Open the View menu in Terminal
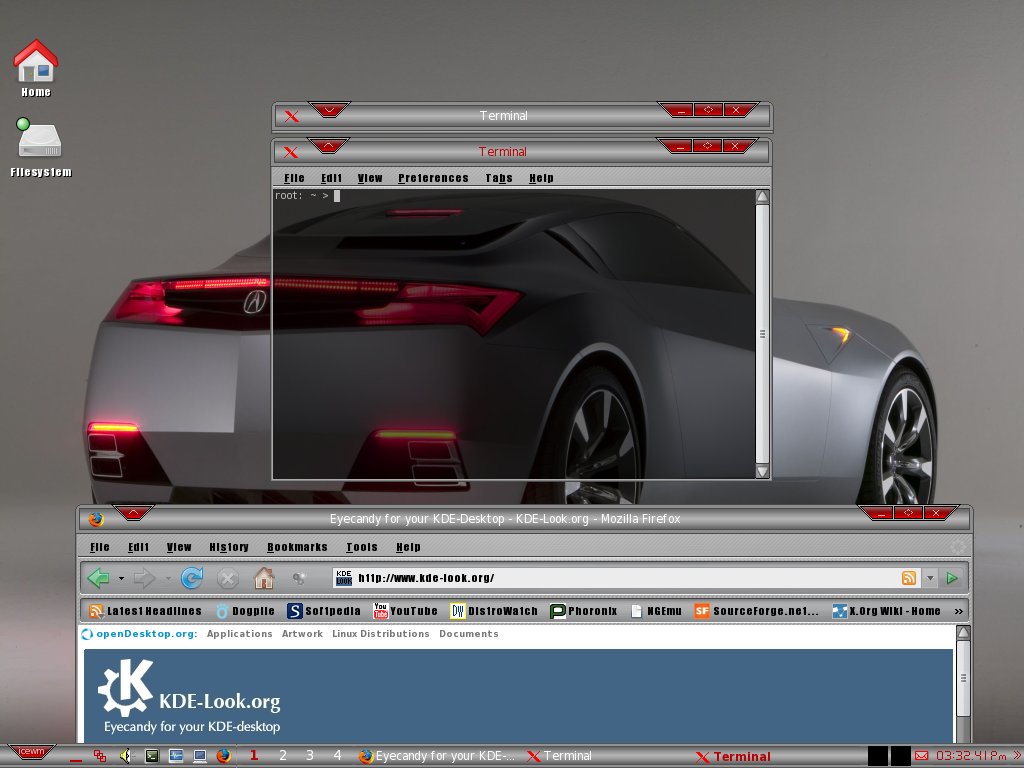1024x768 pixels. point(370,178)
